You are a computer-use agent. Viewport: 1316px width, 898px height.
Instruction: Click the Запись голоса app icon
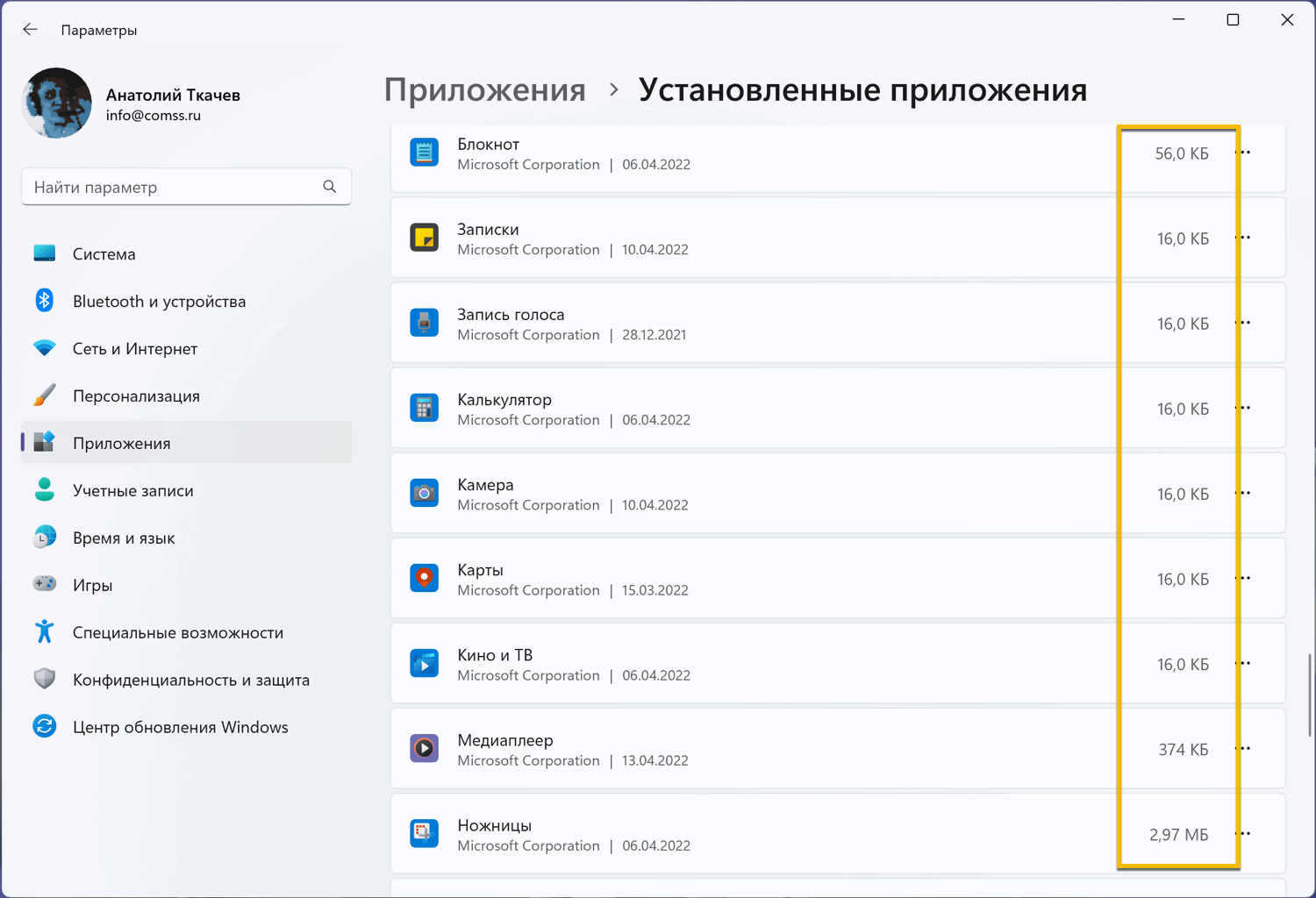424,323
